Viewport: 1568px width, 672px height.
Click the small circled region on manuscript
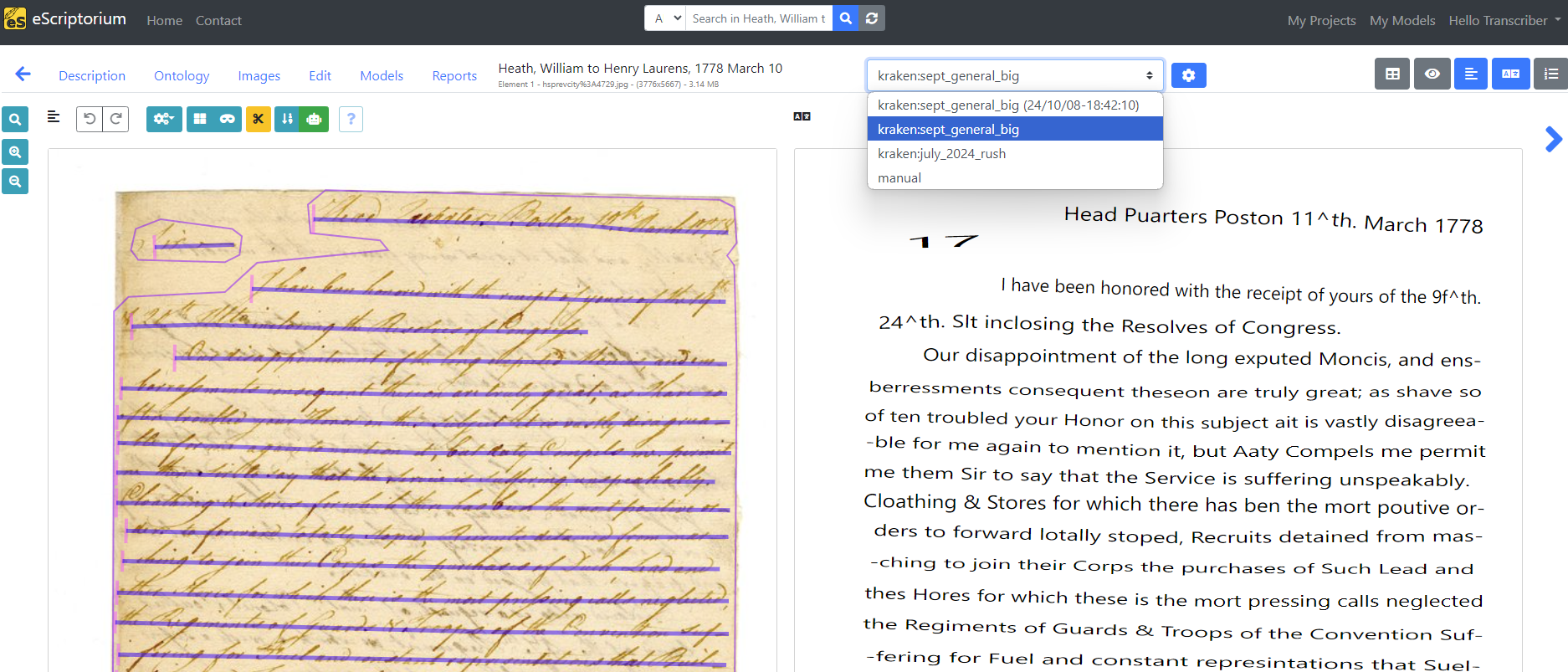coord(187,242)
